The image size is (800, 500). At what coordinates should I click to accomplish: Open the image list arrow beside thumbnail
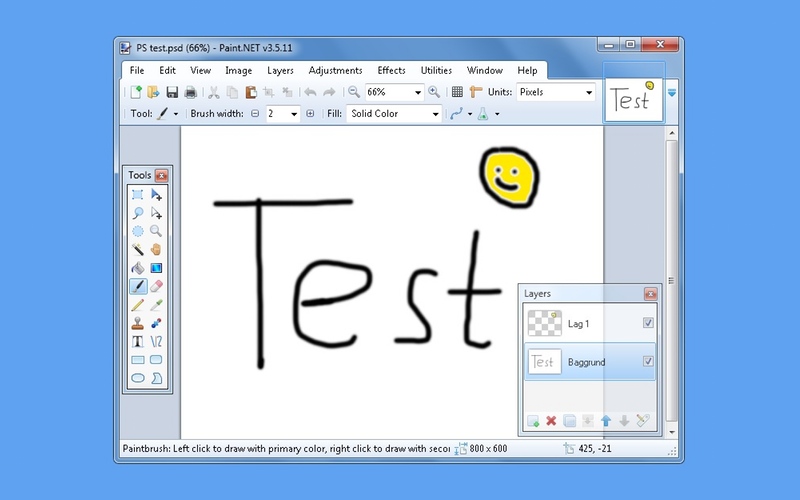tap(672, 93)
